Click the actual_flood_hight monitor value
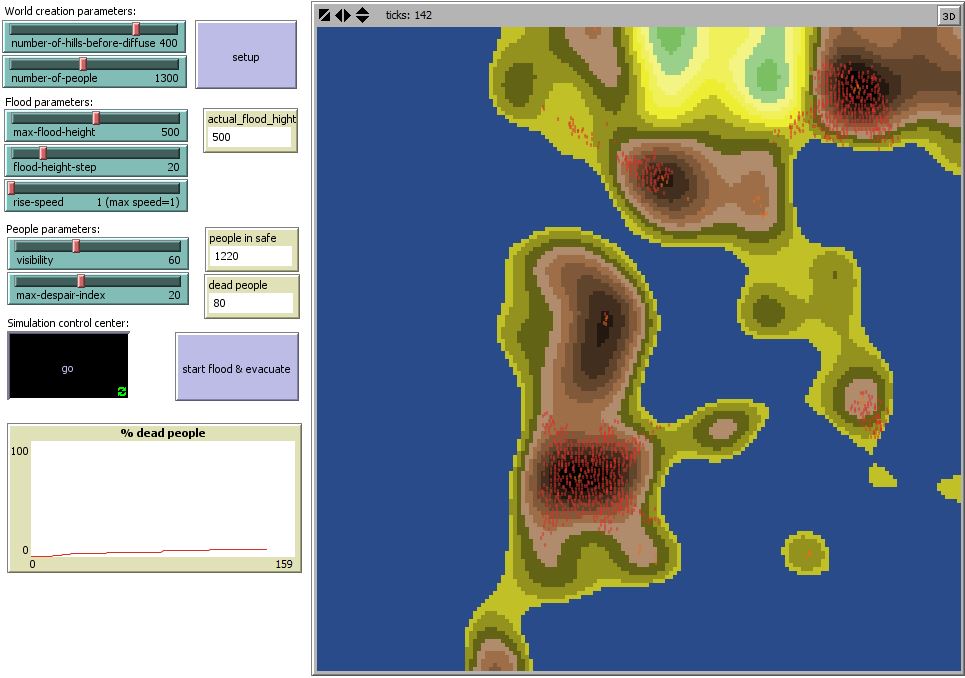Viewport: 965px width, 678px height. pos(250,137)
